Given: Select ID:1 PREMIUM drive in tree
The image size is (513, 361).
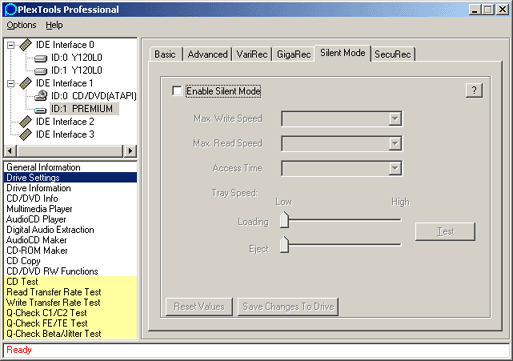Looking at the screenshot, I should click(81, 109).
